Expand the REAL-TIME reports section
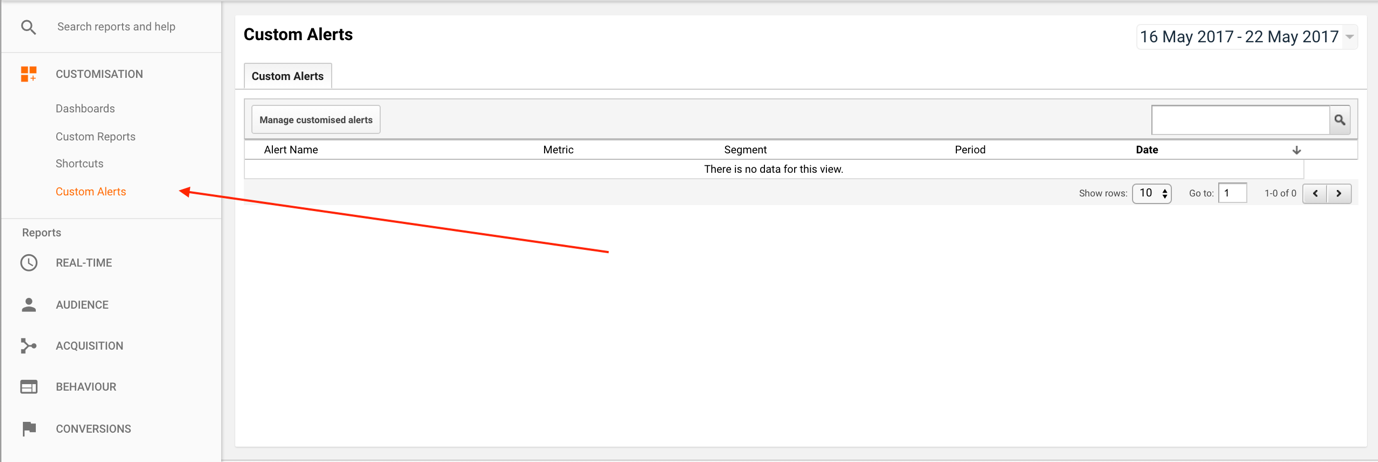The width and height of the screenshot is (1378, 462). [x=84, y=263]
